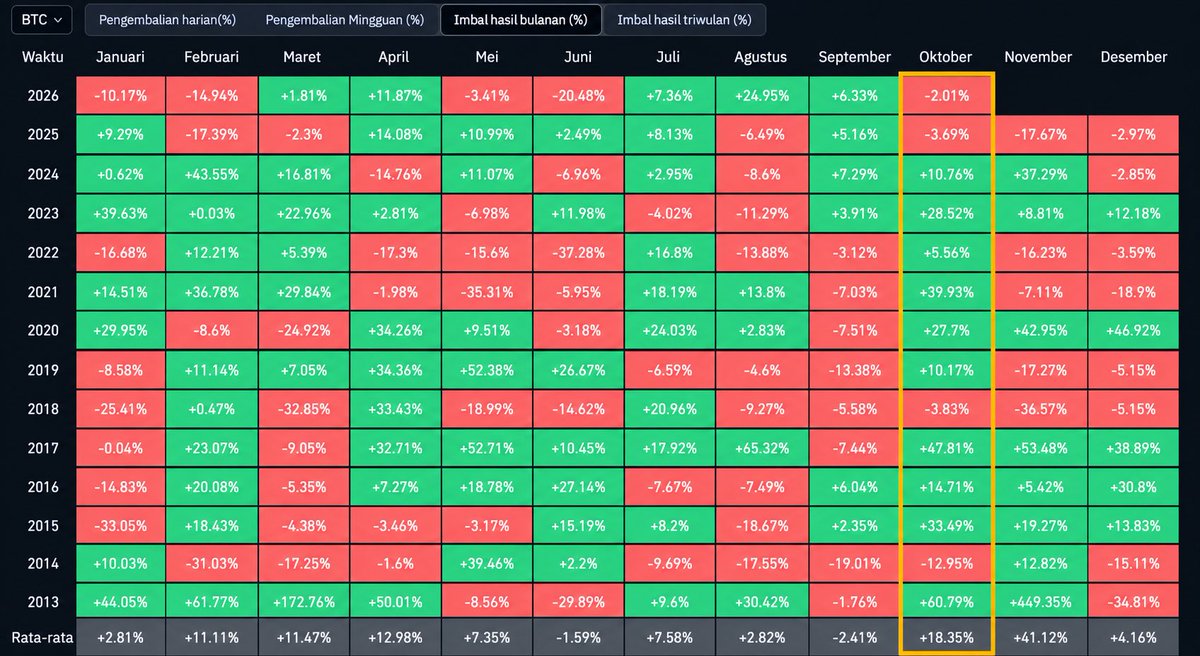This screenshot has height=656, width=1200.
Task: Click the Mei column header
Action: click(486, 57)
